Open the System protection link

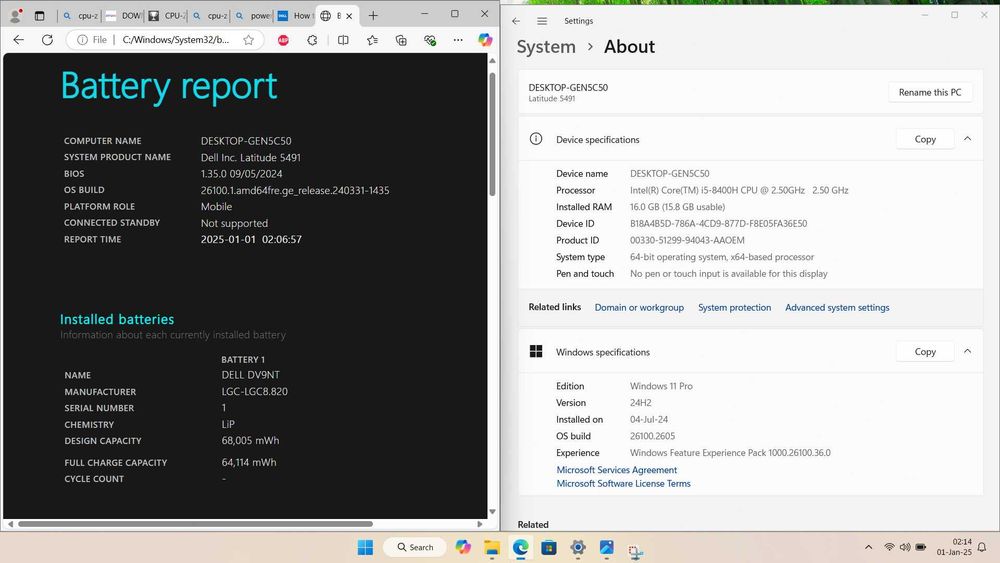click(734, 307)
